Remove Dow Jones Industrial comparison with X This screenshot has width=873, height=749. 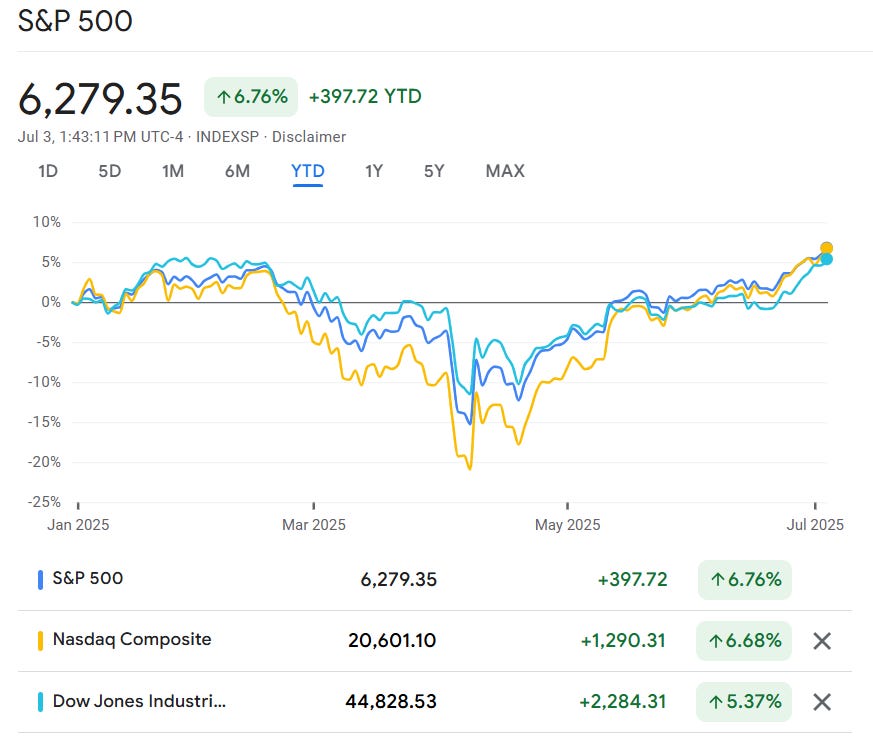822,702
